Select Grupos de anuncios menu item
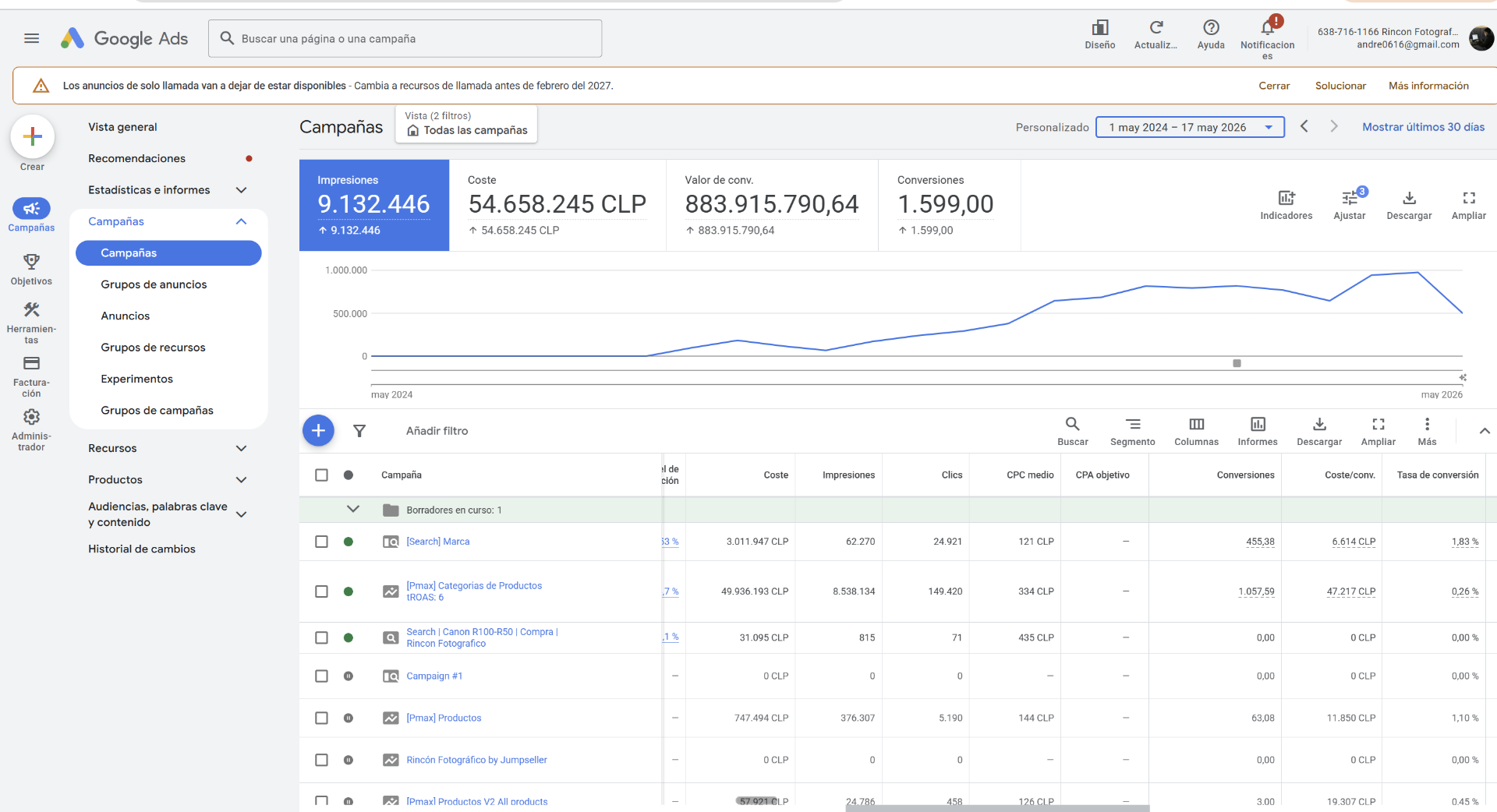 pos(154,284)
